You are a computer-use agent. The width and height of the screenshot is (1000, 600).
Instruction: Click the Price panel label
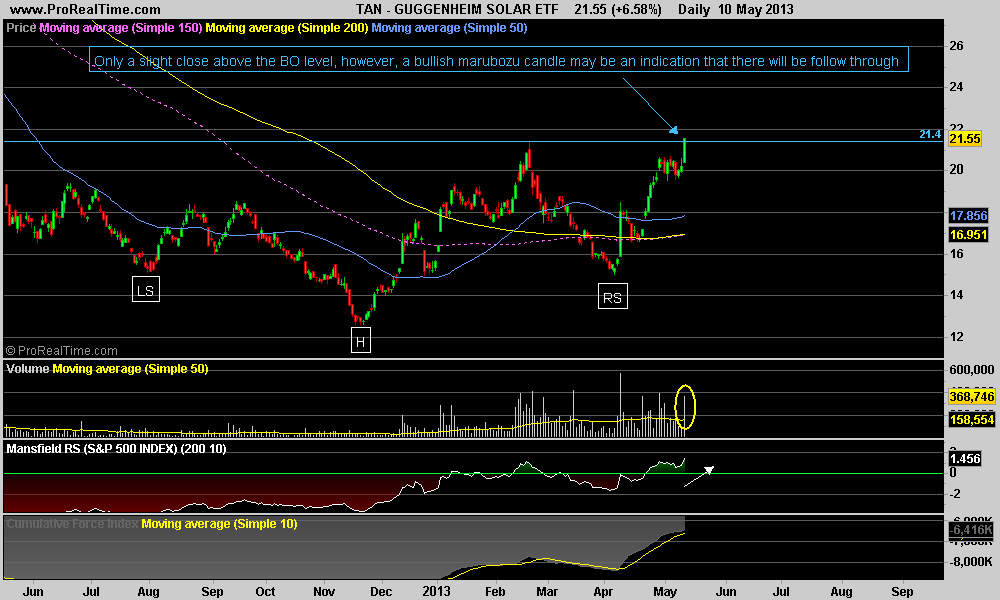pos(21,28)
